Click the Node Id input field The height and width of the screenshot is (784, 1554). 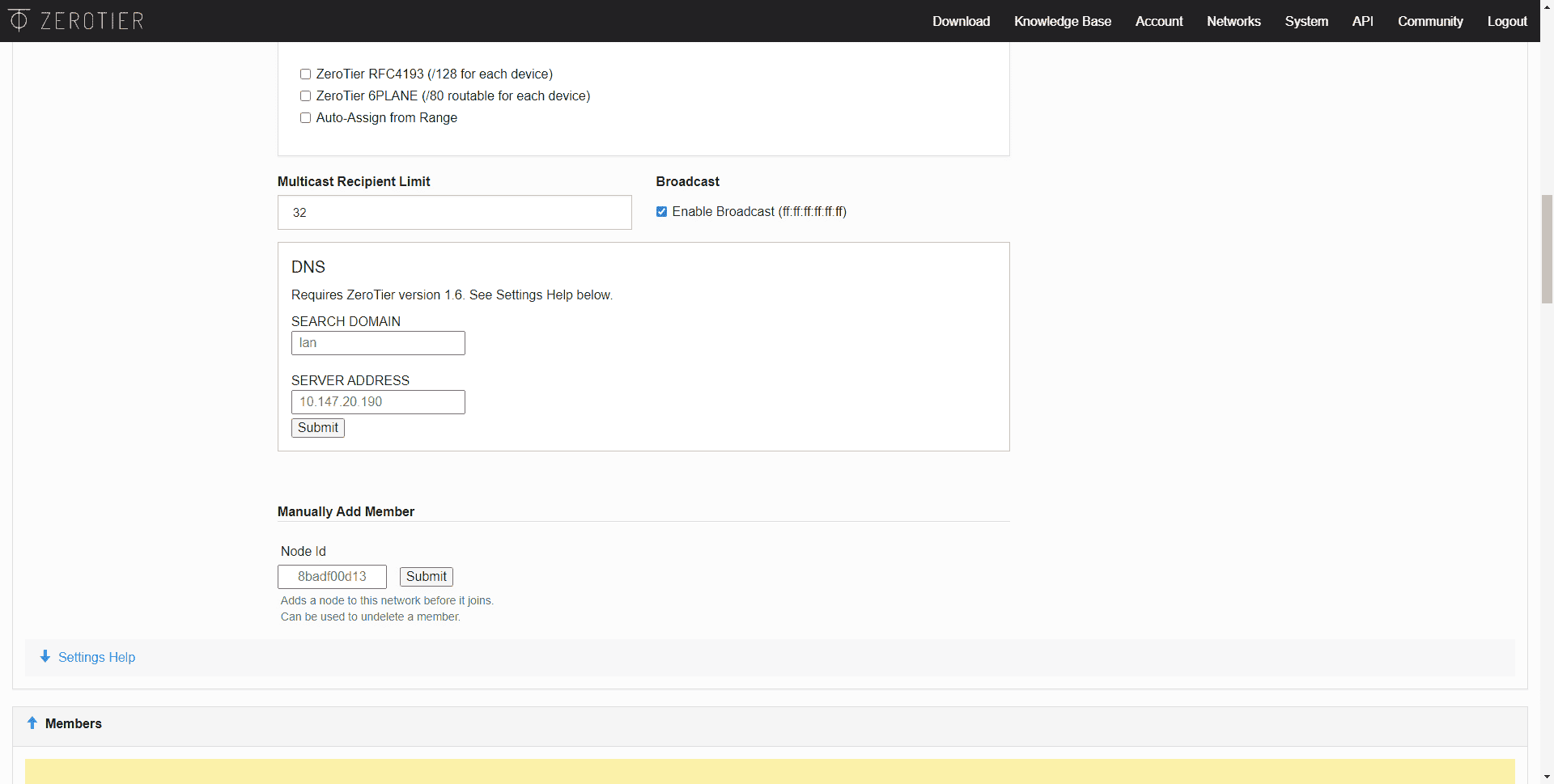point(332,577)
